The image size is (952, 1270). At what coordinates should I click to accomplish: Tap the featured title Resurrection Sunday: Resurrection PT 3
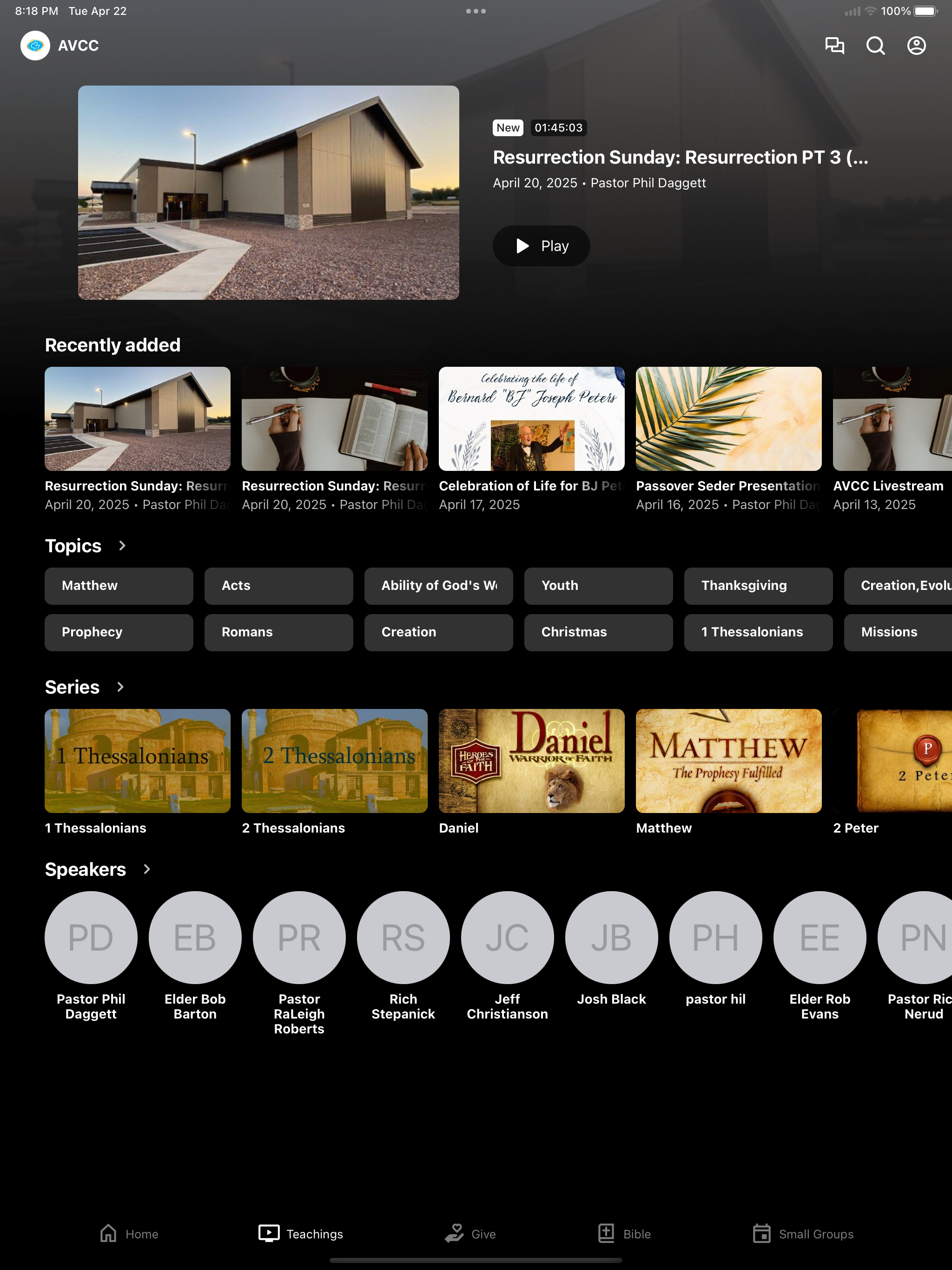click(x=681, y=157)
